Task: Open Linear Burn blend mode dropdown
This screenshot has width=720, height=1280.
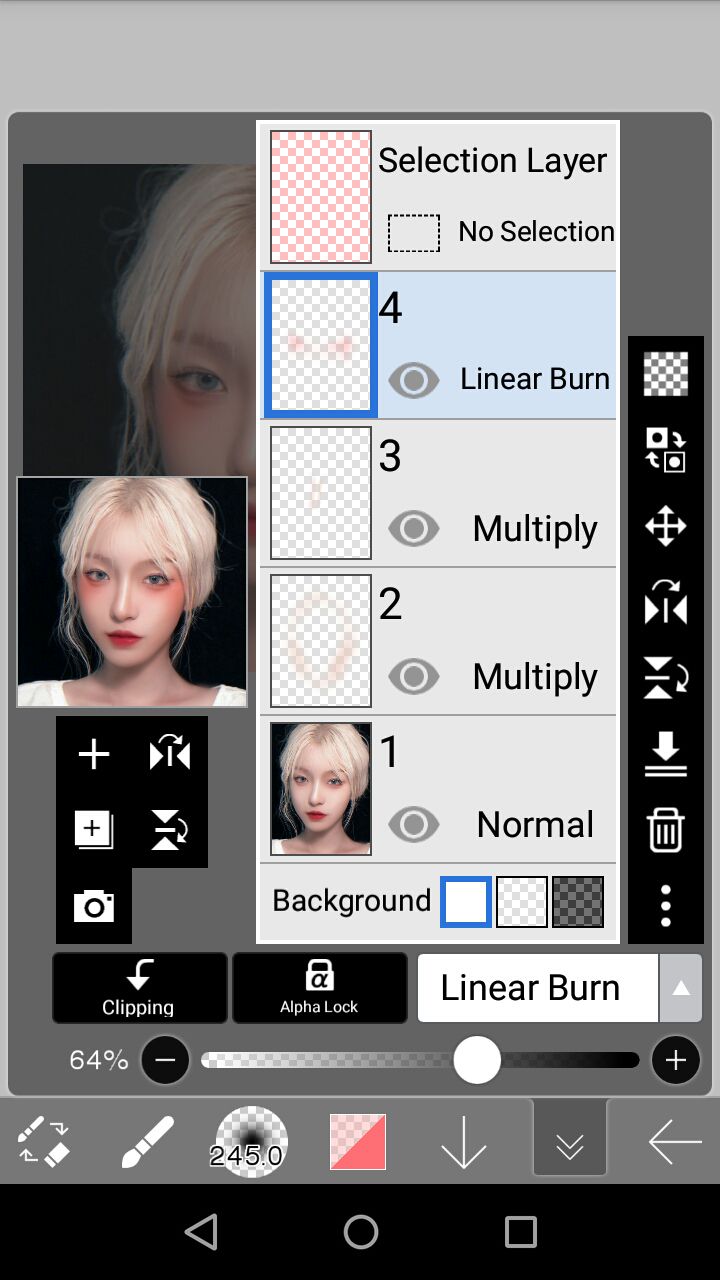Action: [538, 987]
